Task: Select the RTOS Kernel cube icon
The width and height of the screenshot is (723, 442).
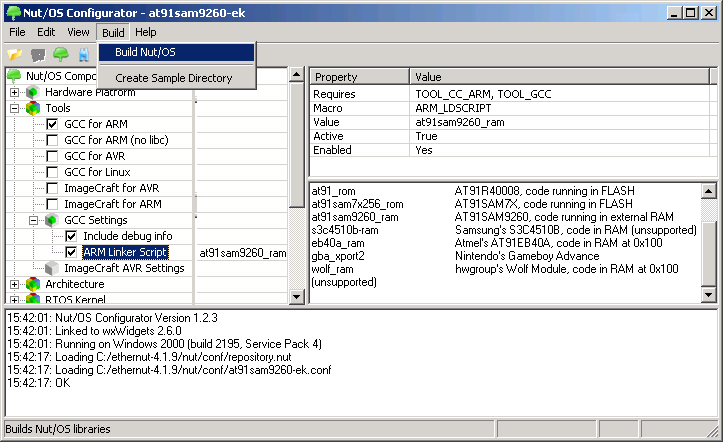Action: click(x=33, y=299)
